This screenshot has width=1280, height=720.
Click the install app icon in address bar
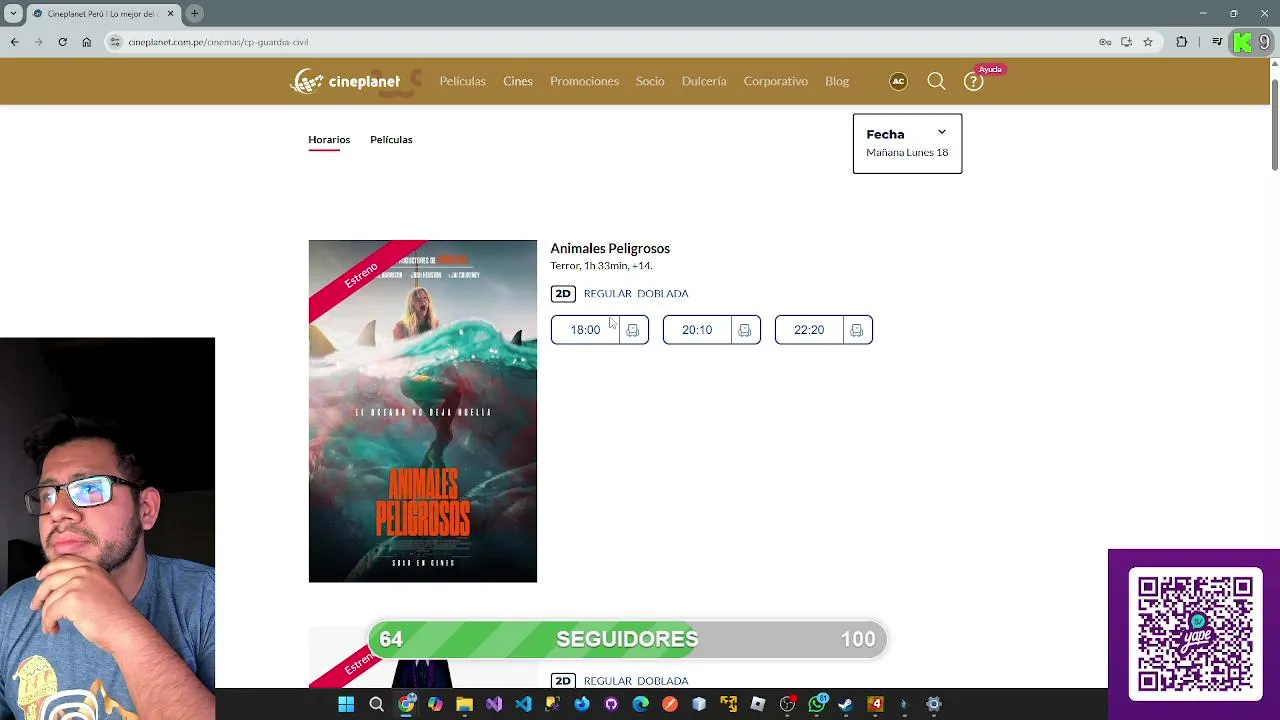coord(1126,42)
